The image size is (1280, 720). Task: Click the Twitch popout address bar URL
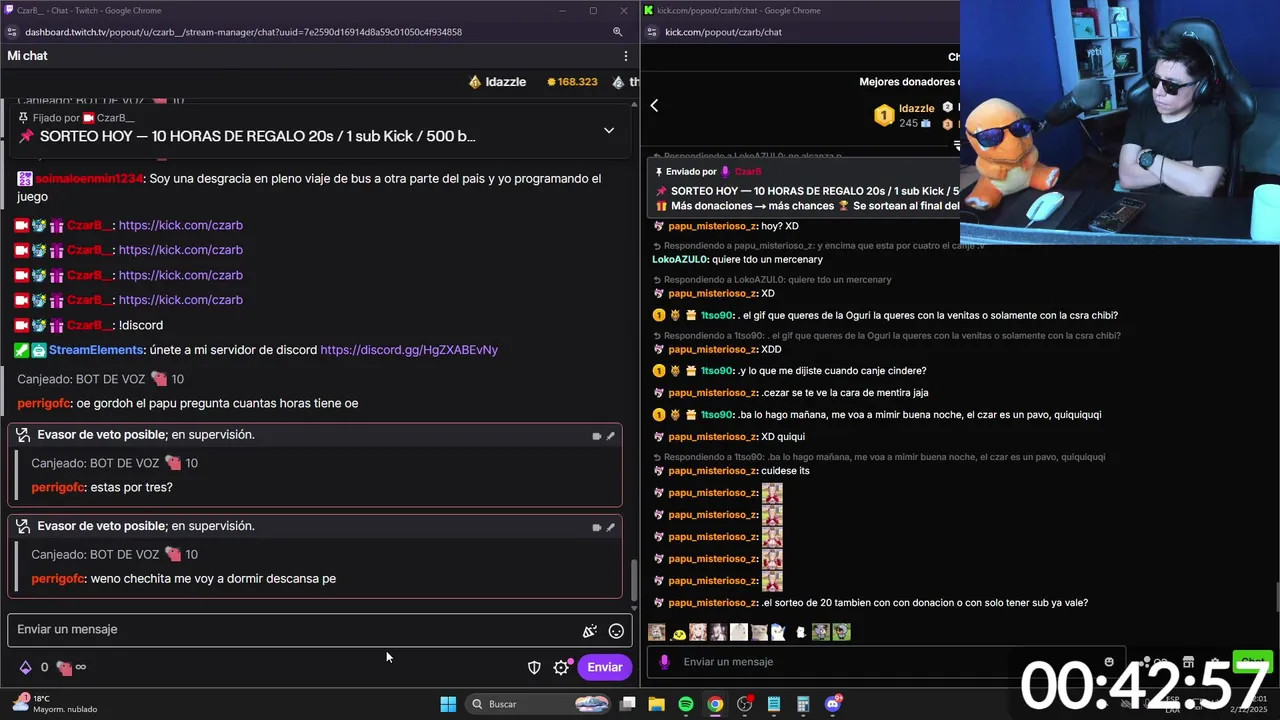coord(243,32)
